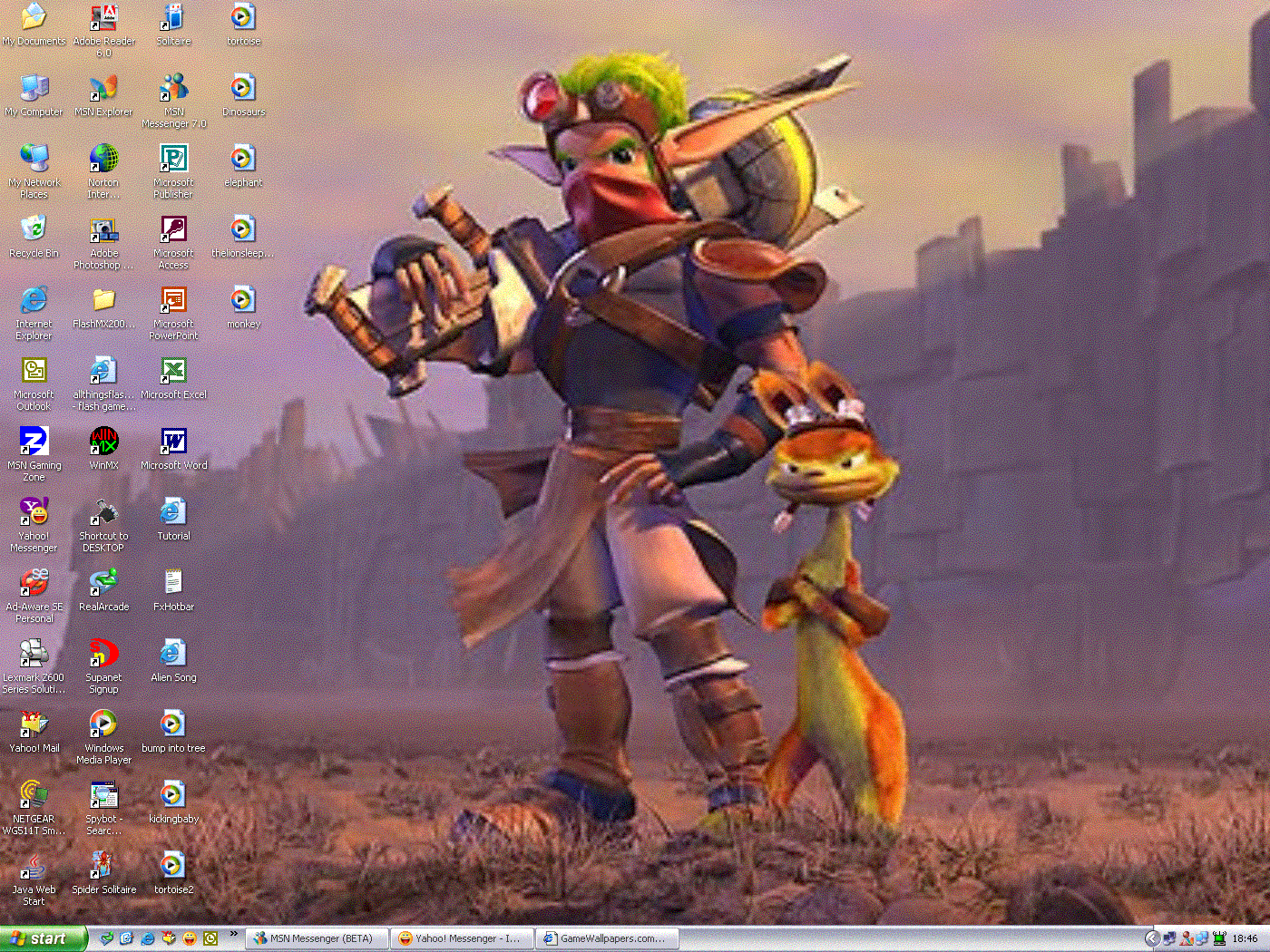Screen dimensions: 1270x952
Task: Open the Microsoft Access shortcut
Action: tap(173, 242)
